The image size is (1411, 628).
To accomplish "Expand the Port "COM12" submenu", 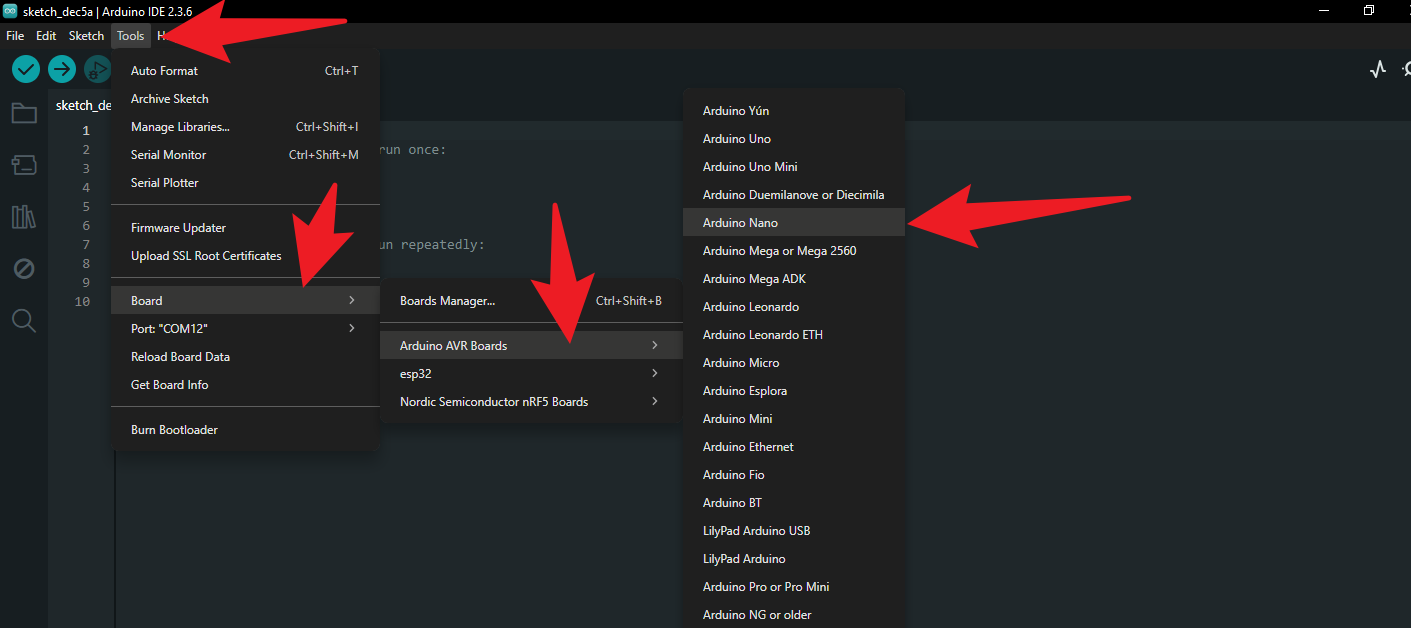I will 245,329.
